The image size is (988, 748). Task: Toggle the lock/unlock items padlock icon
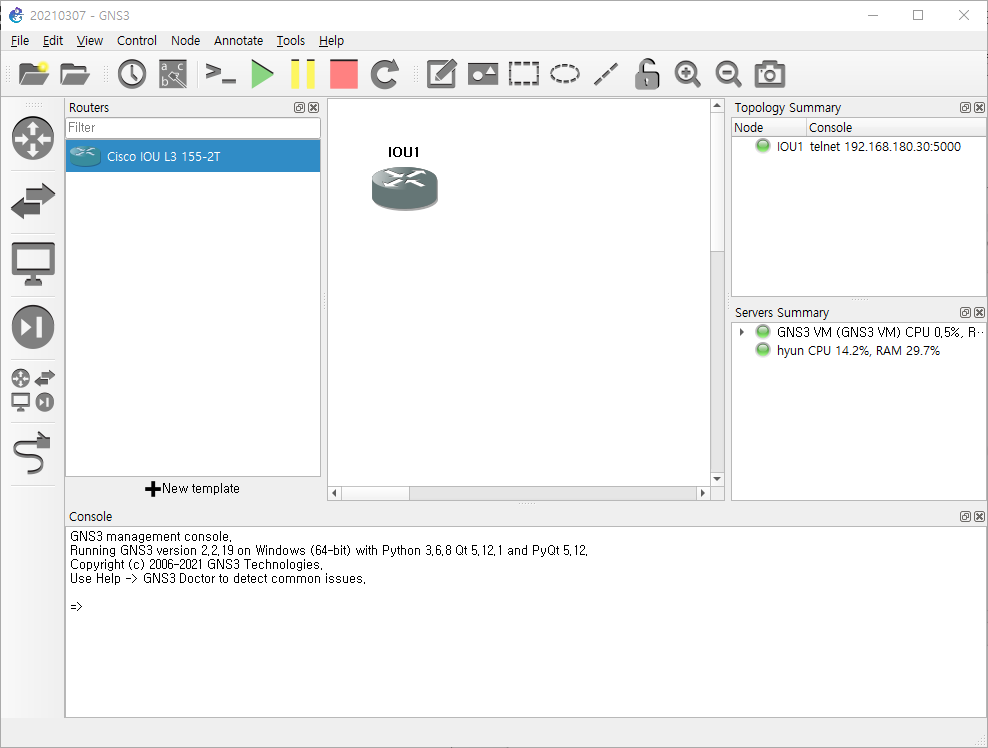(x=646, y=74)
